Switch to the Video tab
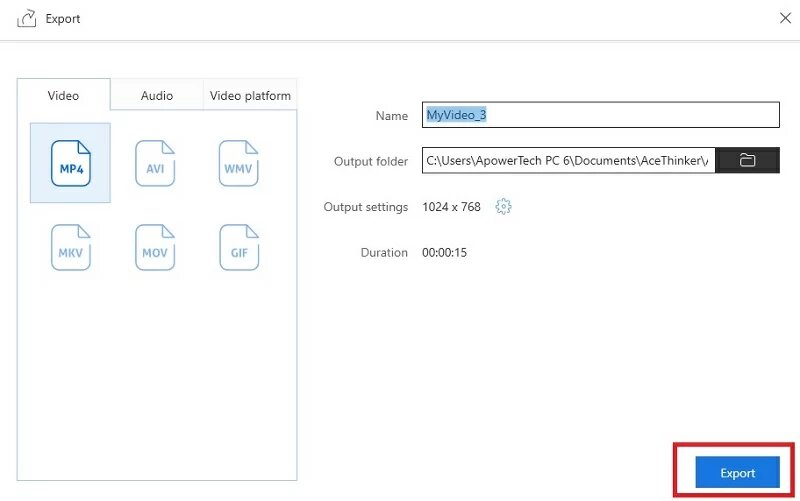 (63, 95)
